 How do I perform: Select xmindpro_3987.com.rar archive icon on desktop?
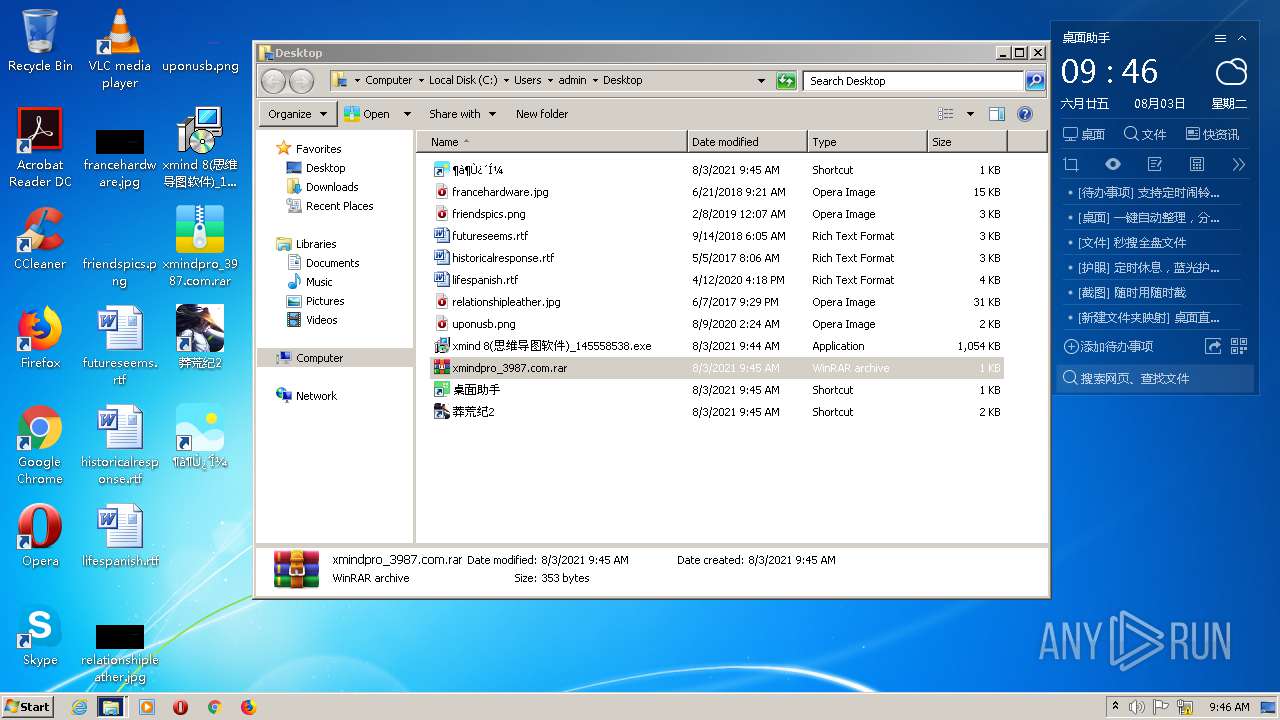199,246
